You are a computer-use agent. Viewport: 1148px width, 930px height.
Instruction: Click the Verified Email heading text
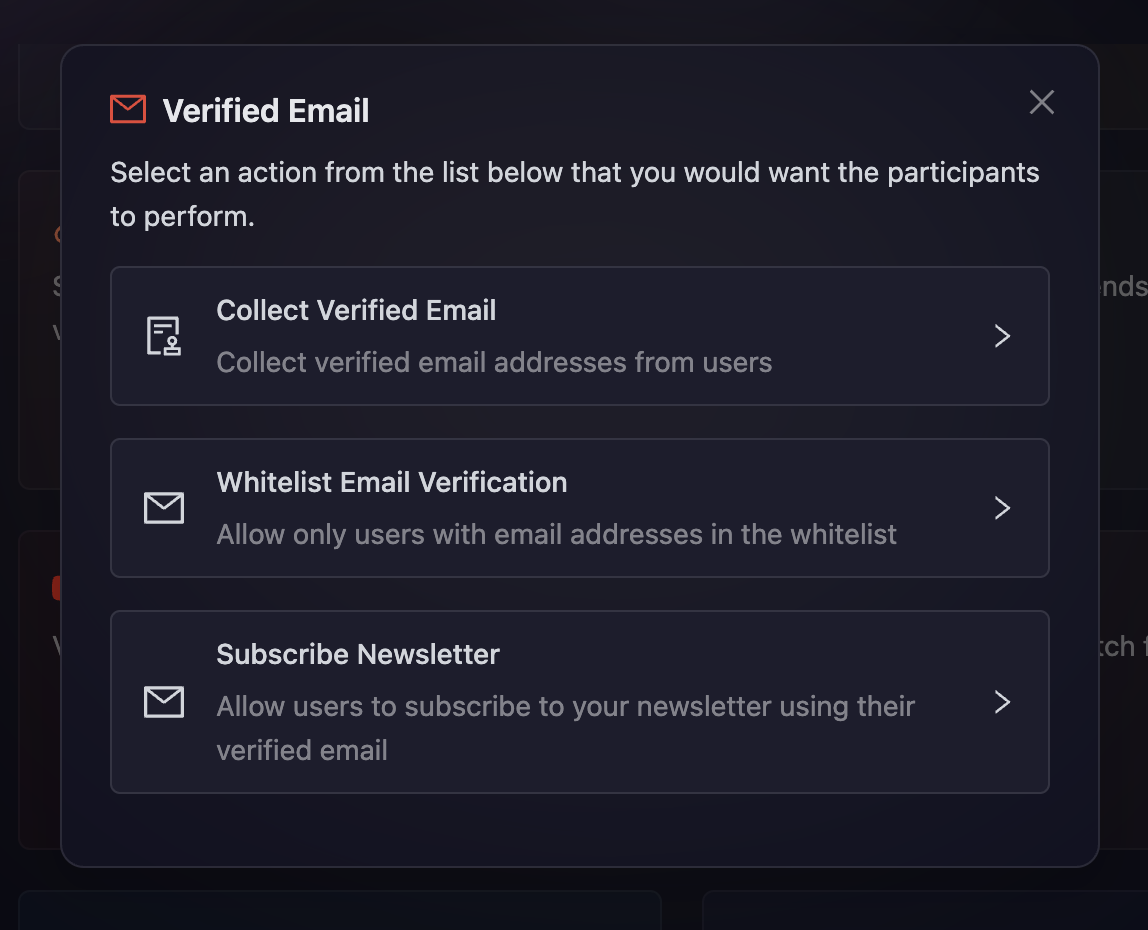click(265, 110)
